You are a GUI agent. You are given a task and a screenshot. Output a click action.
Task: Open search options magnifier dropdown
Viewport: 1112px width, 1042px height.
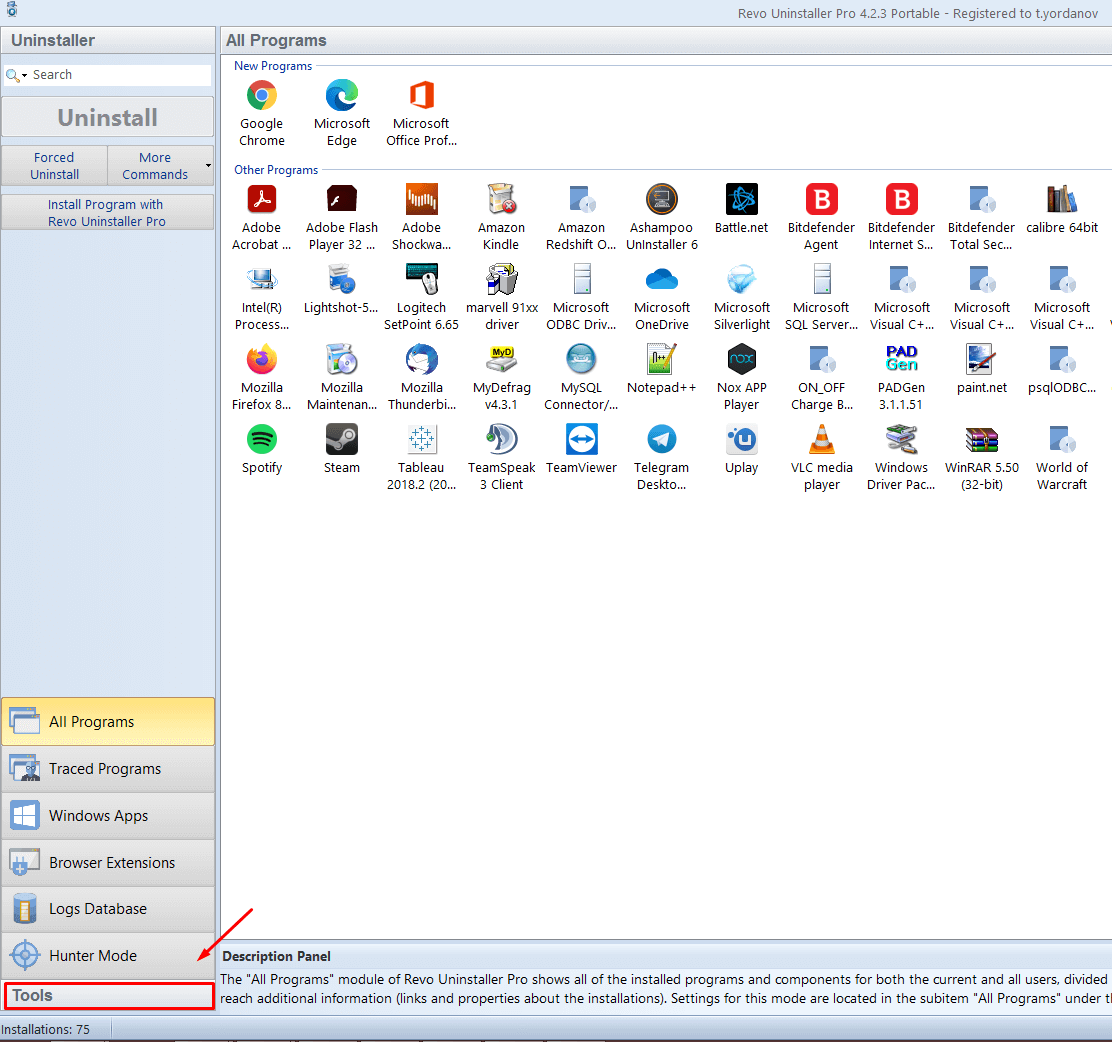tap(16, 75)
